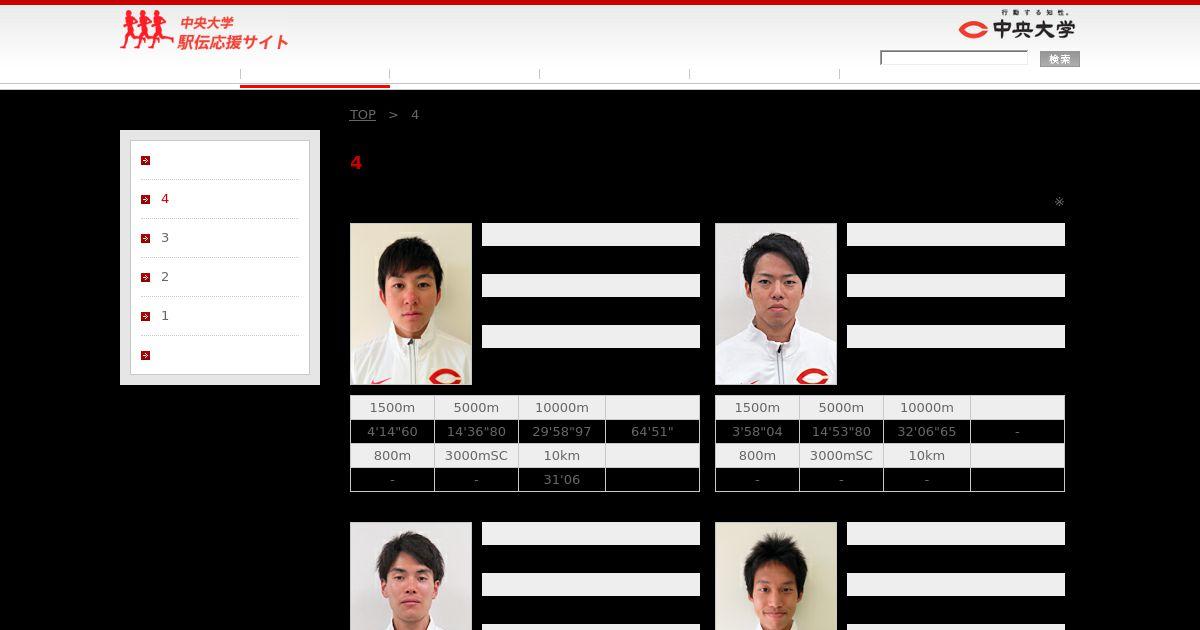Screen dimensions: 1200x630
Task: Click 10000m header above 29'58"97
Action: point(562,408)
